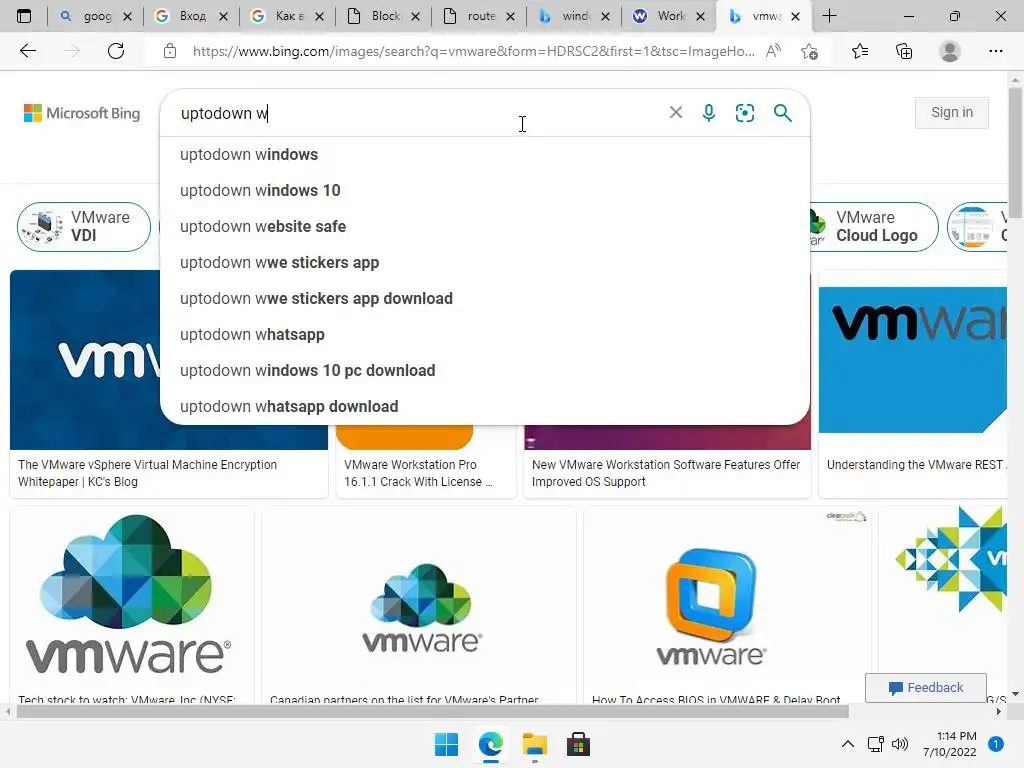Screen dimensions: 1024x768
Task: Open Microsoft Store from taskbar
Action: pos(578,744)
